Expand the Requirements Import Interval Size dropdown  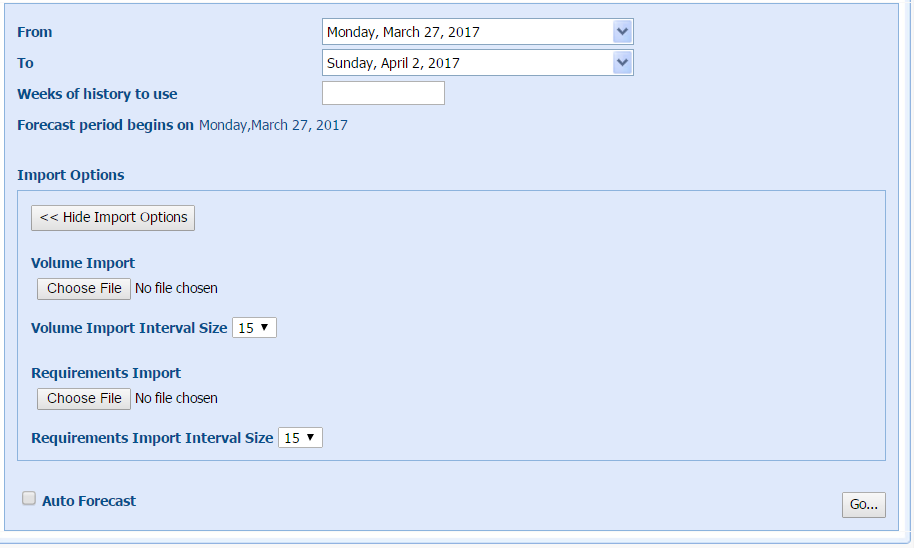[300, 438]
